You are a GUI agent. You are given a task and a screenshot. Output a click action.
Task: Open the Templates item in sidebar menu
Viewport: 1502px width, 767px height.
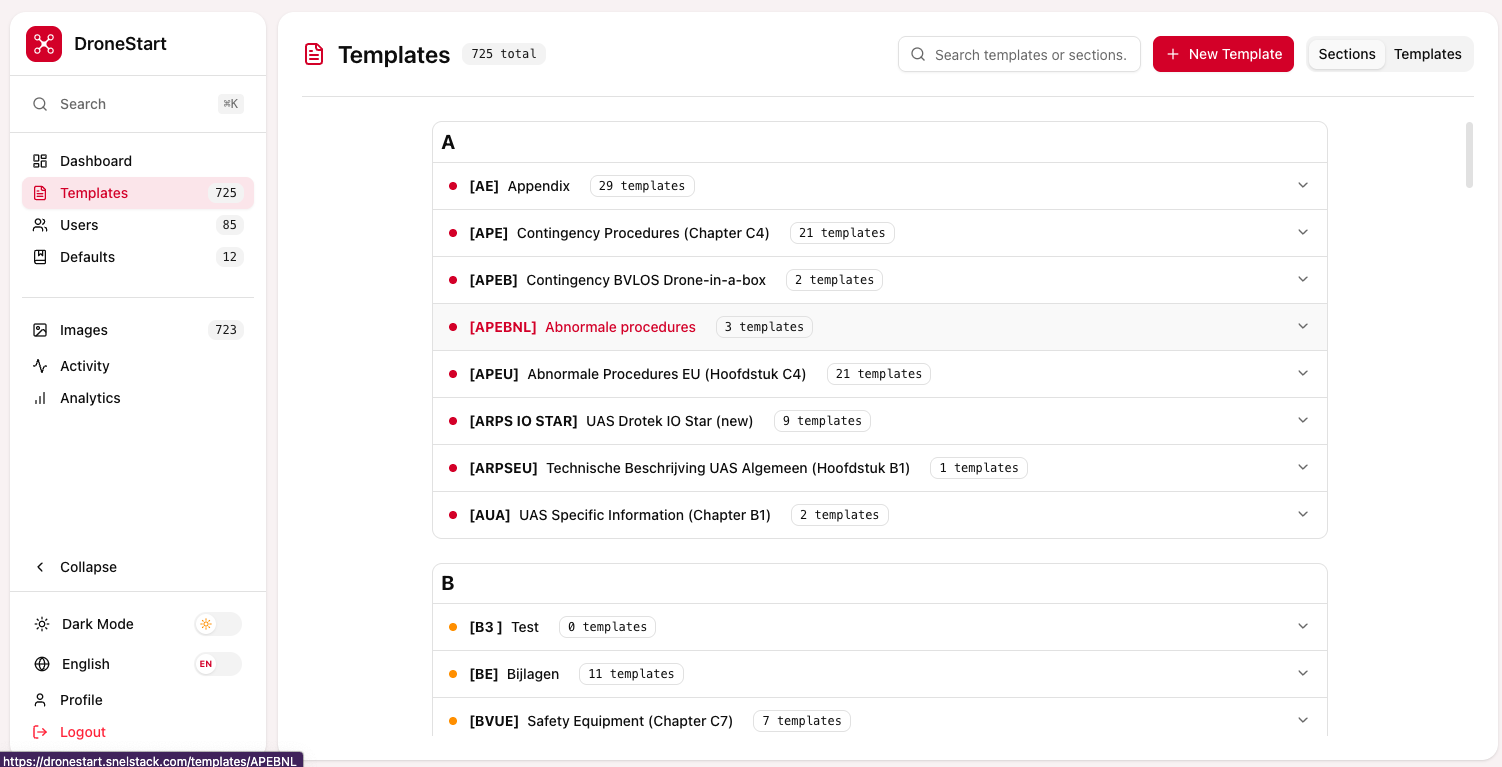(94, 193)
